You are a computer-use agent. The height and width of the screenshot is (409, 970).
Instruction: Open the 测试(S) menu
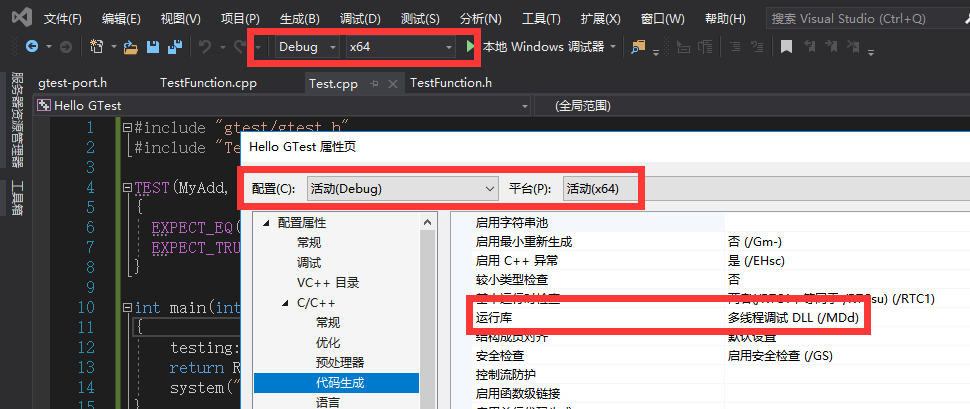420,19
